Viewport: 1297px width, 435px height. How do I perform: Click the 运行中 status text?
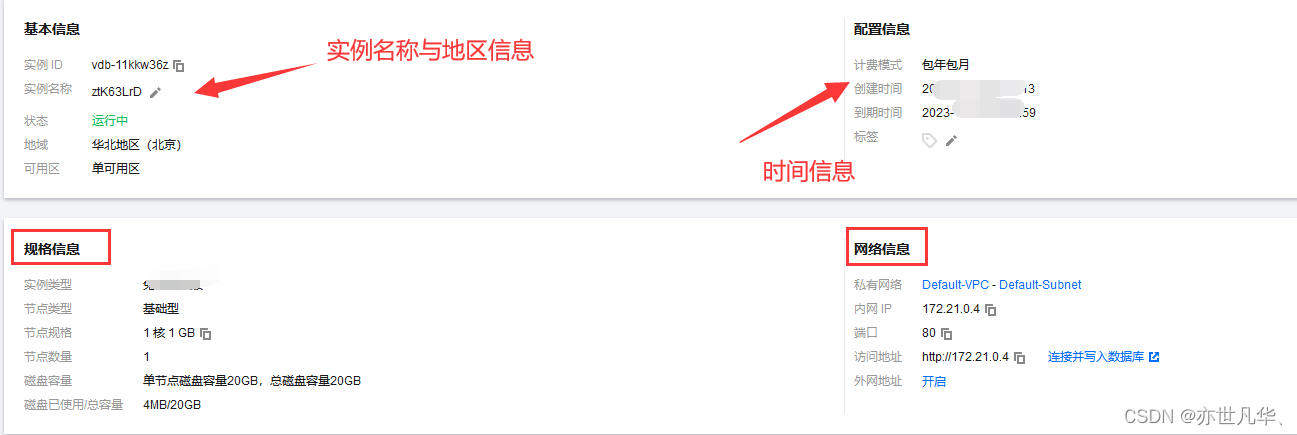(x=110, y=120)
